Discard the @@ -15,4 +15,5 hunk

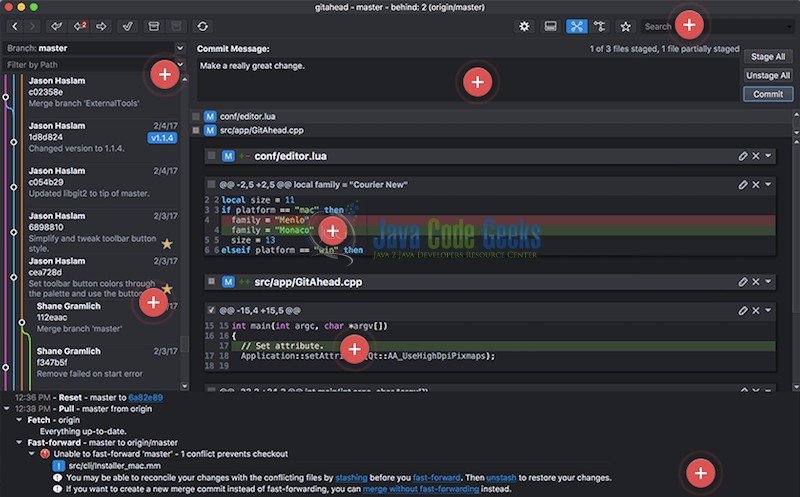(756, 310)
